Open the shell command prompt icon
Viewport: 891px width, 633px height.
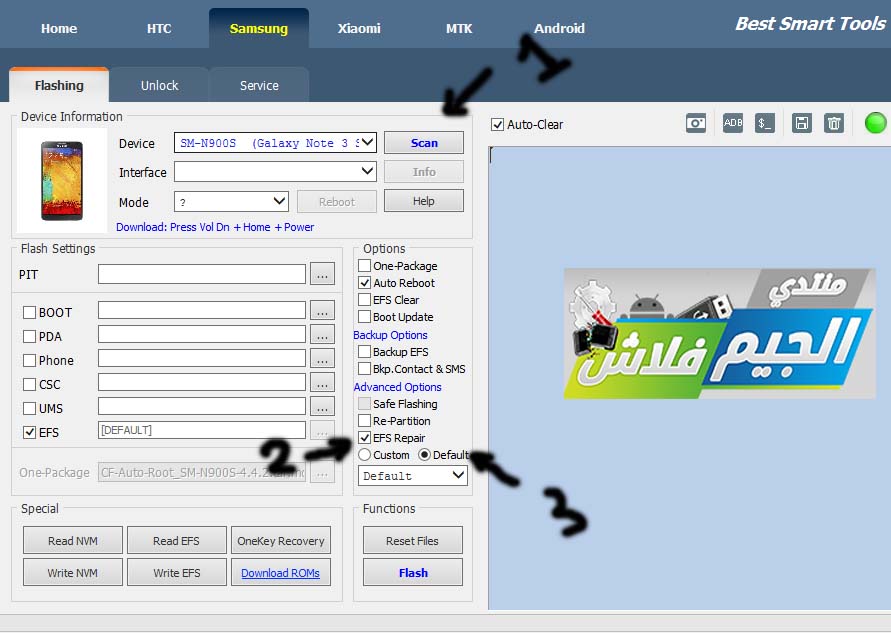click(x=765, y=123)
